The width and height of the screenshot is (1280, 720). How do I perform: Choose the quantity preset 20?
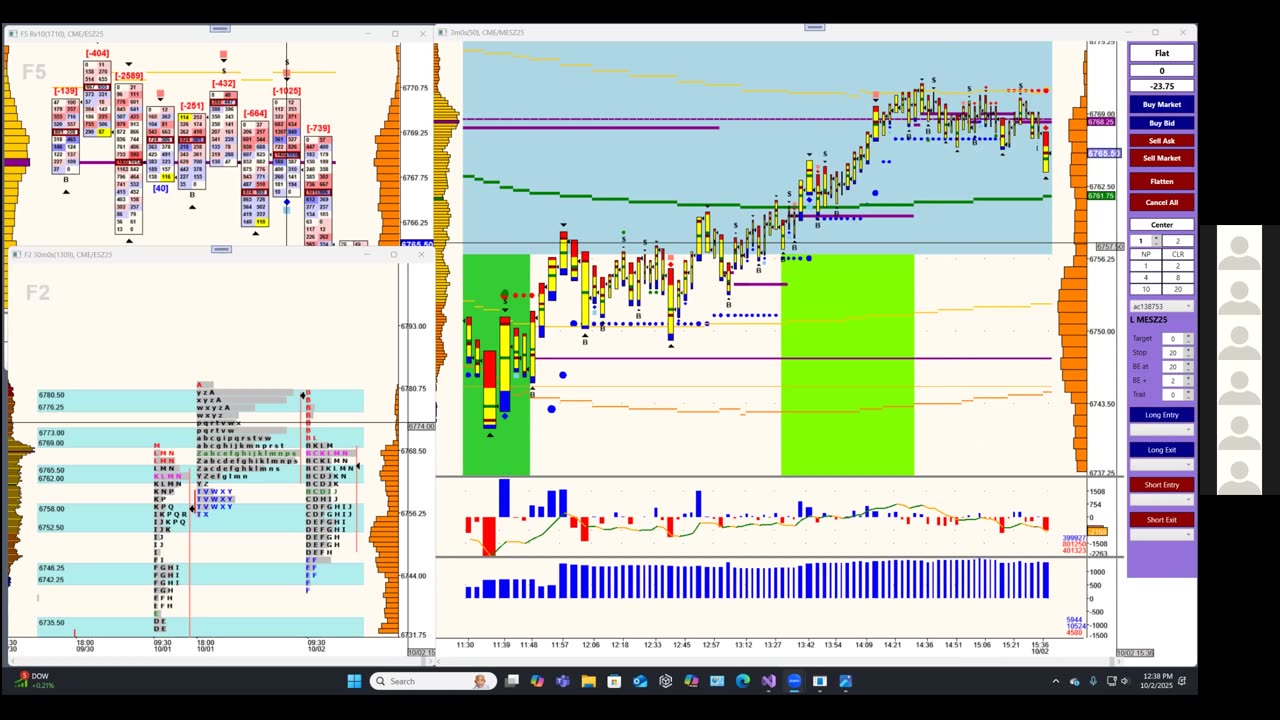point(1178,289)
